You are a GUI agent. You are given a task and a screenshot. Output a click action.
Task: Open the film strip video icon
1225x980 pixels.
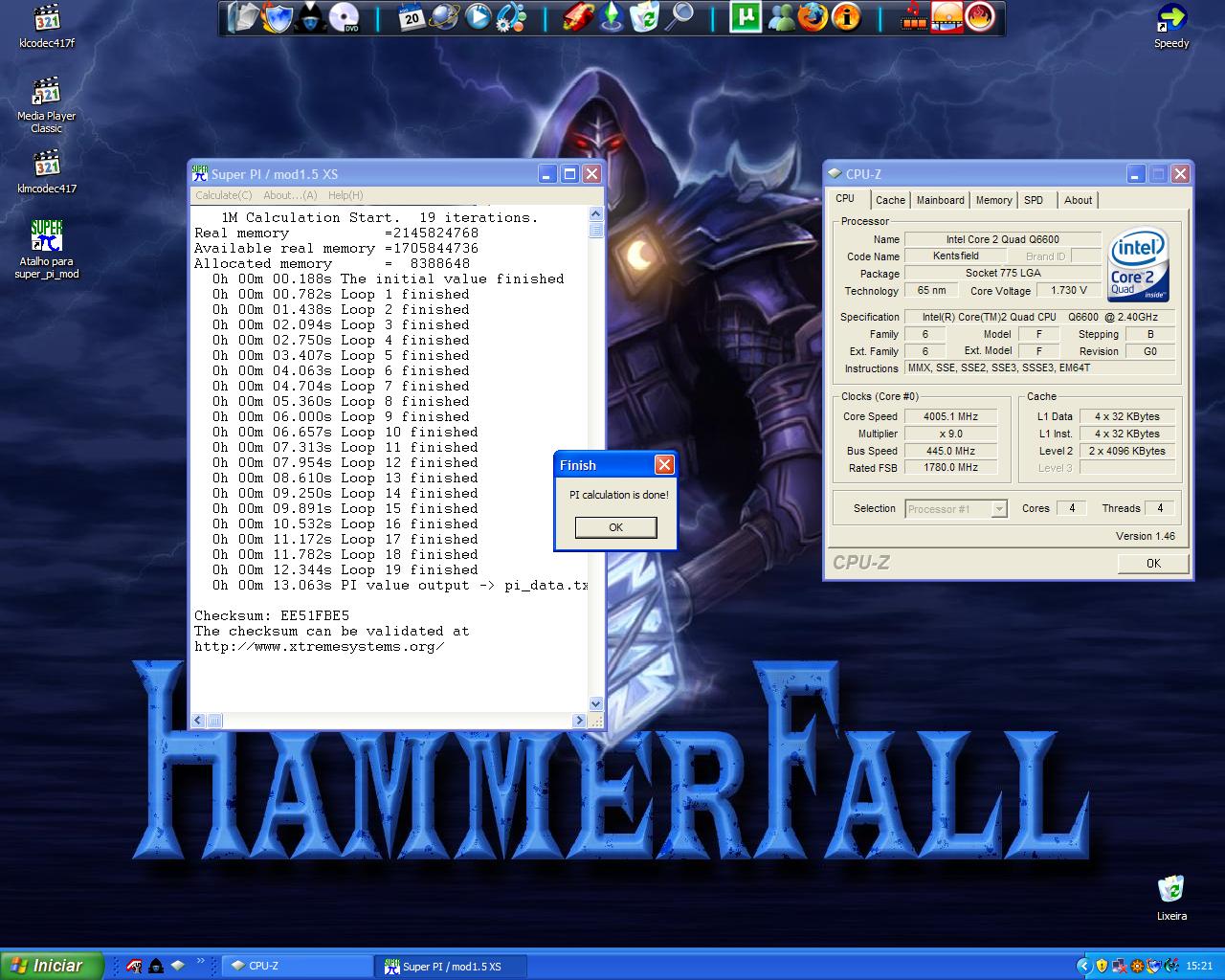915,16
